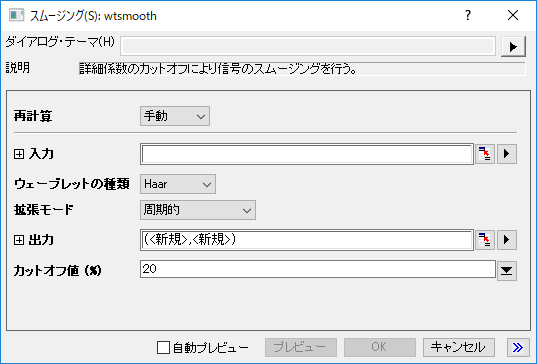Image resolution: width=537 pixels, height=364 pixels.
Task: Expand the 入力 tree node
Action: pos(19,154)
